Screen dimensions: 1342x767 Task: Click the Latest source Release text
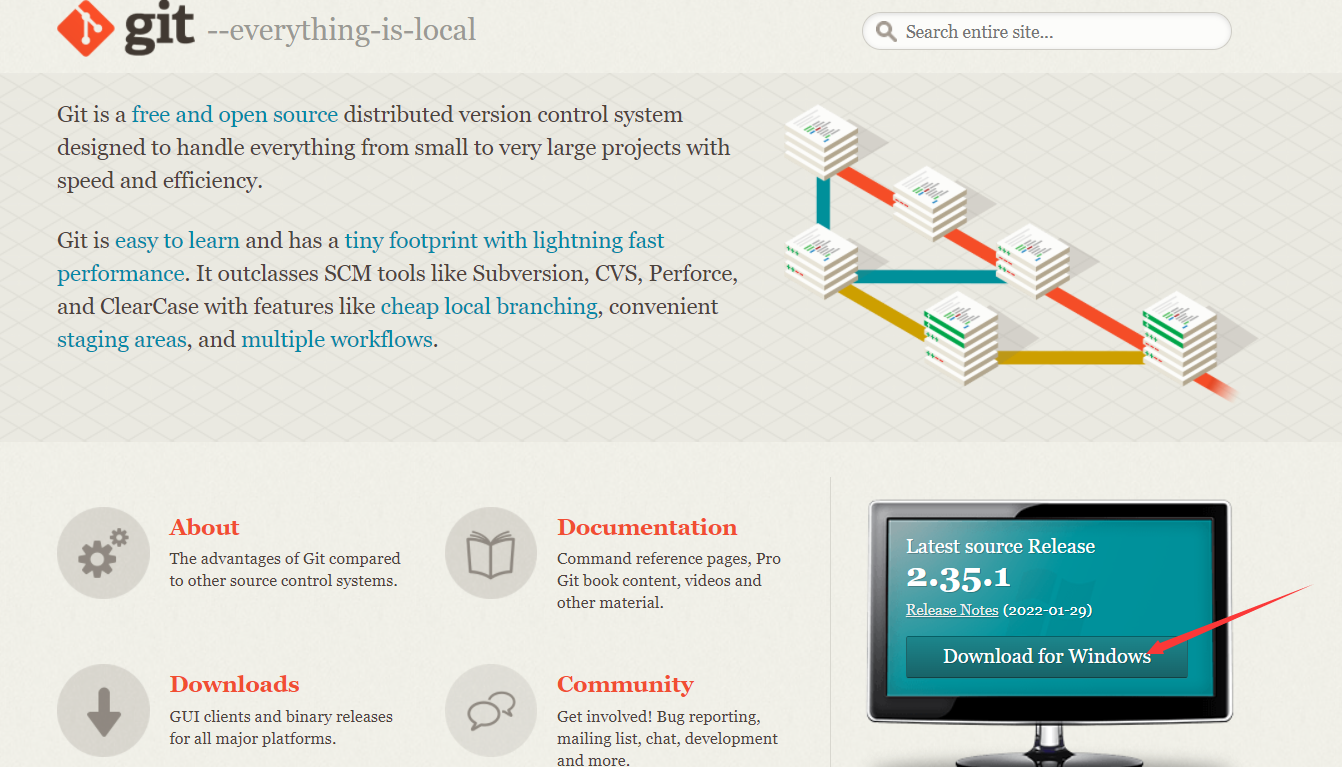(x=1000, y=546)
